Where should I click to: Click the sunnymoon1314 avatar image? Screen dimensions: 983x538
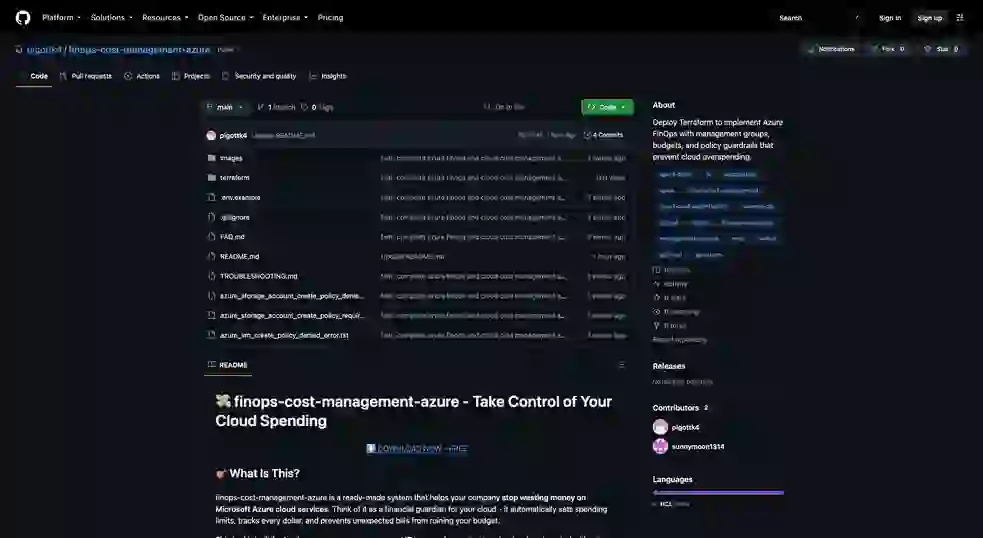pos(660,446)
